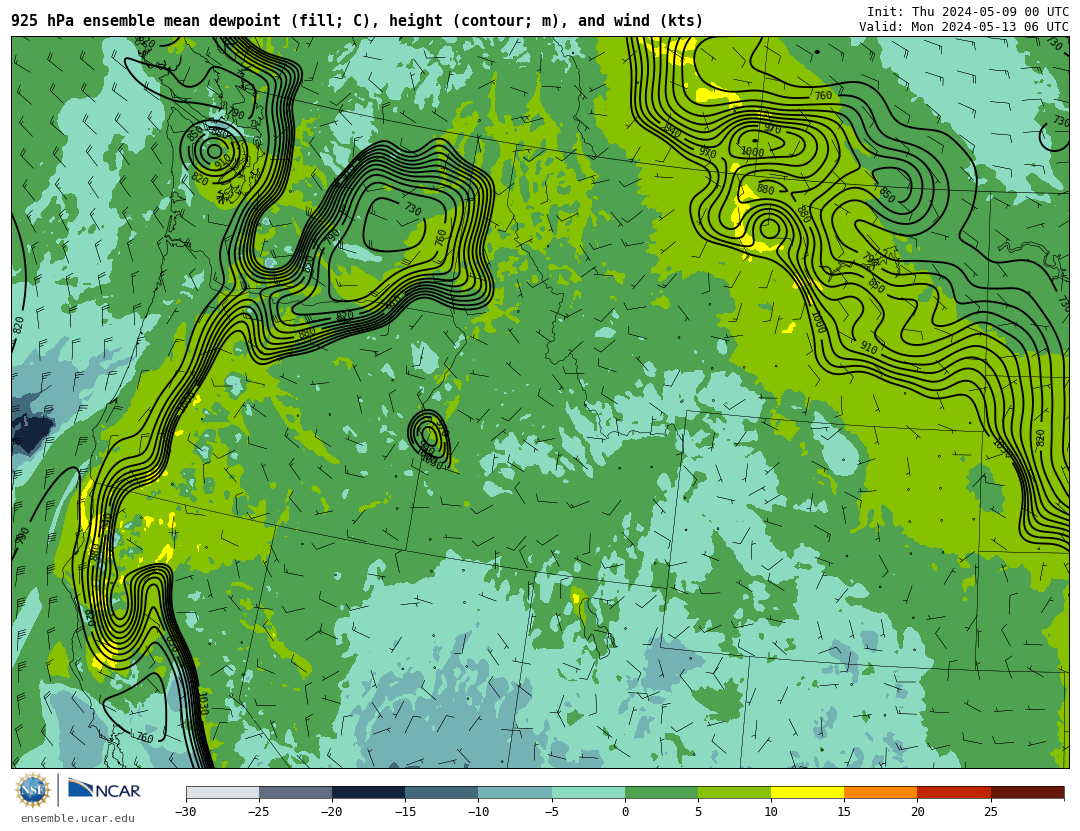This screenshot has height=831, width=1080.
Task: Click the colorbar tick label '15'
Action: (844, 812)
